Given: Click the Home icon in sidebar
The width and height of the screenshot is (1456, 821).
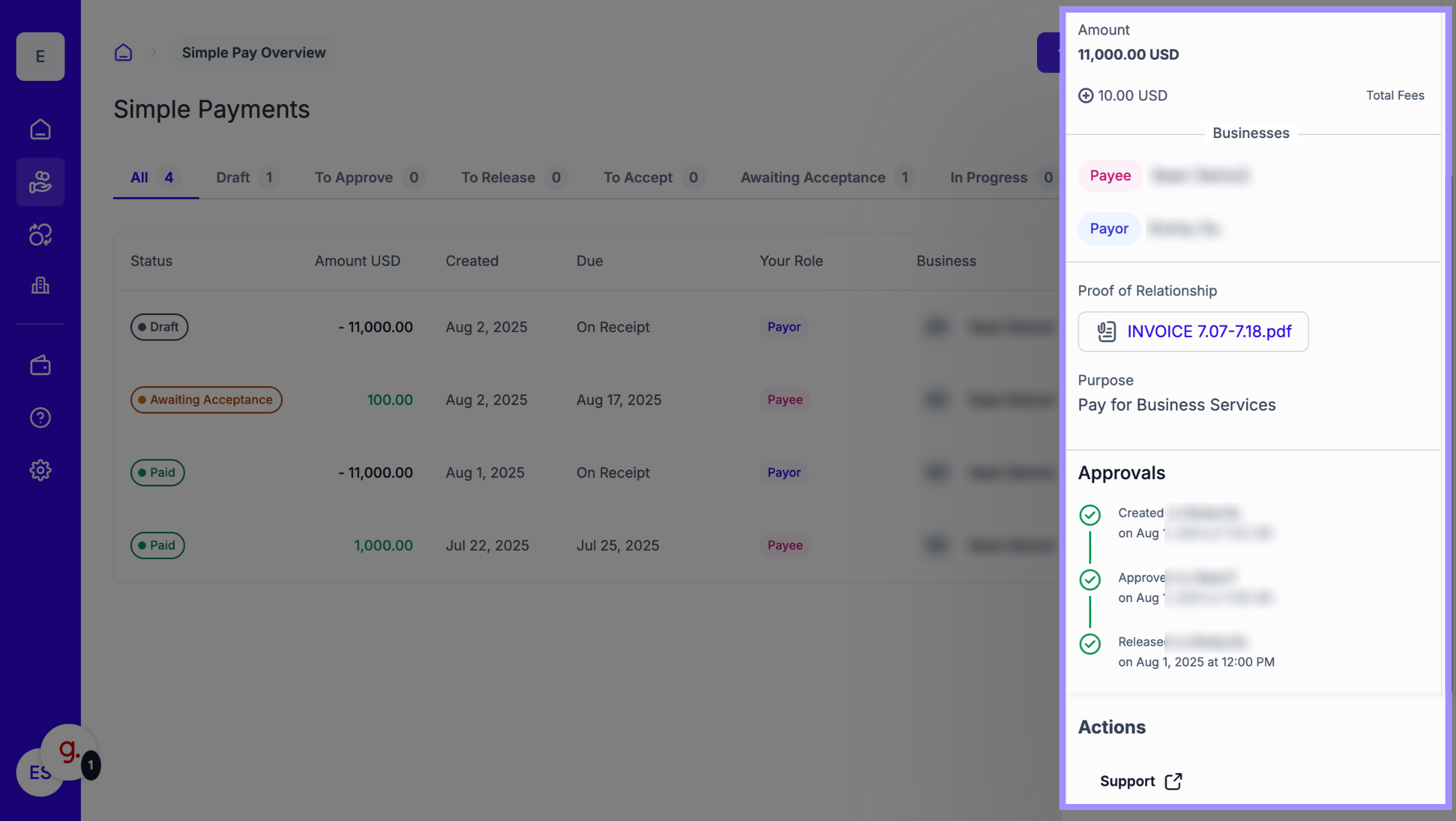Looking at the screenshot, I should [40, 130].
